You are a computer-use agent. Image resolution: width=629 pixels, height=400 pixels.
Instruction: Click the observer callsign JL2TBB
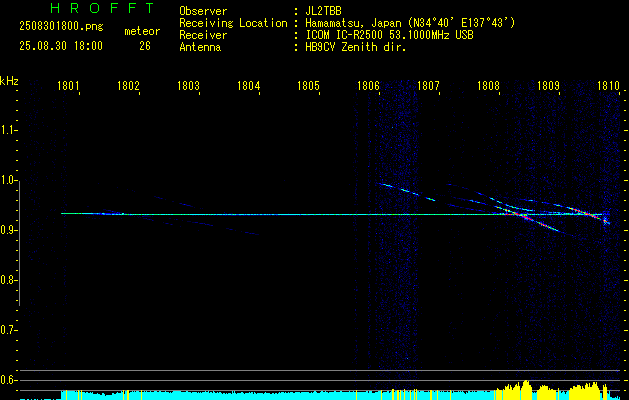[x=323, y=11]
